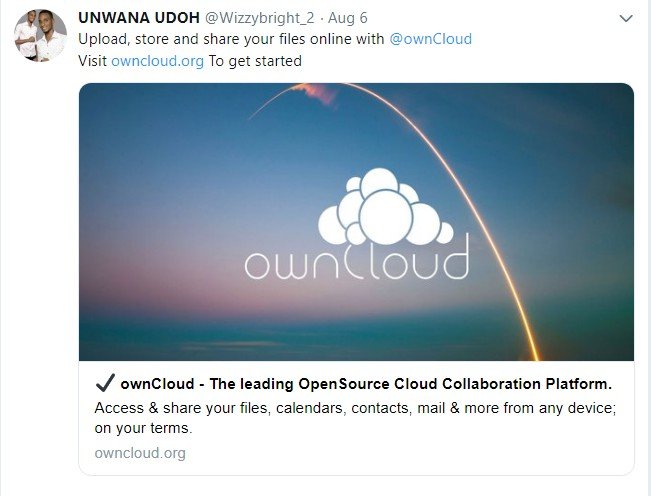Click the 'Collaboration Platform.' title text

pyautogui.click(x=527, y=384)
